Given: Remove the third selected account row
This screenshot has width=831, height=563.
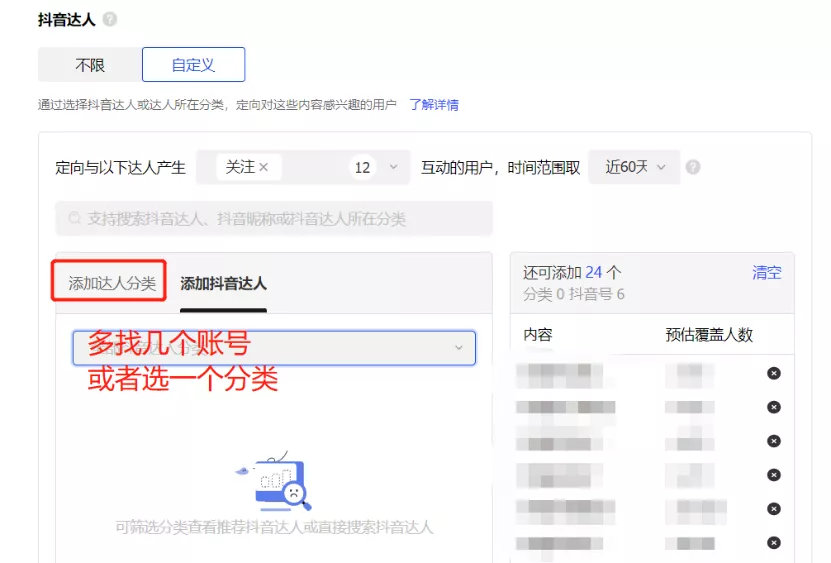Looking at the screenshot, I should (x=774, y=441).
